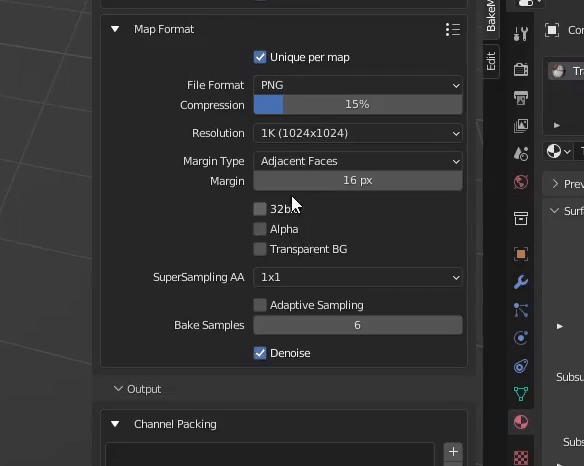This screenshot has height=466, width=584.
Task: Open the Particles properties icon
Action: tap(521, 310)
